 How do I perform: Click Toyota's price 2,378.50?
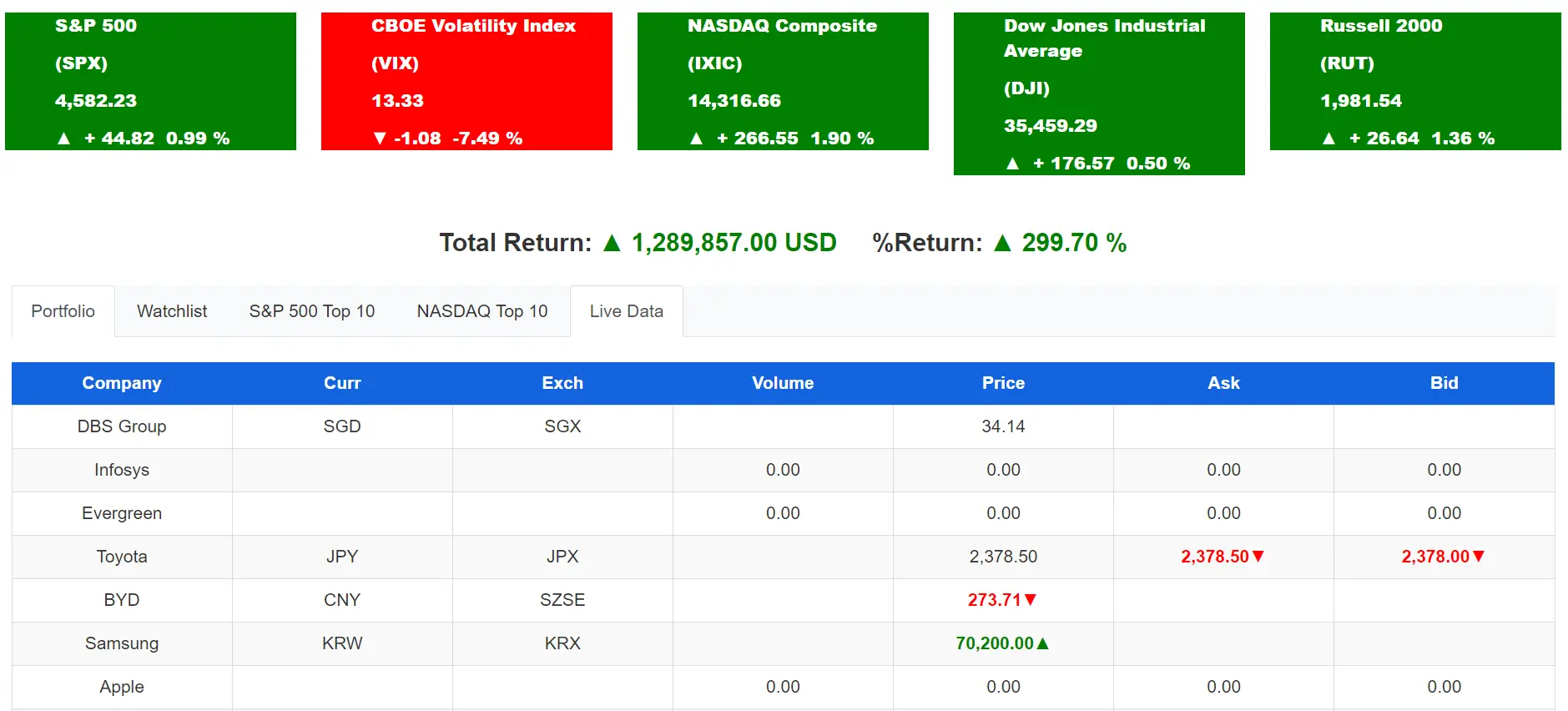click(1003, 557)
